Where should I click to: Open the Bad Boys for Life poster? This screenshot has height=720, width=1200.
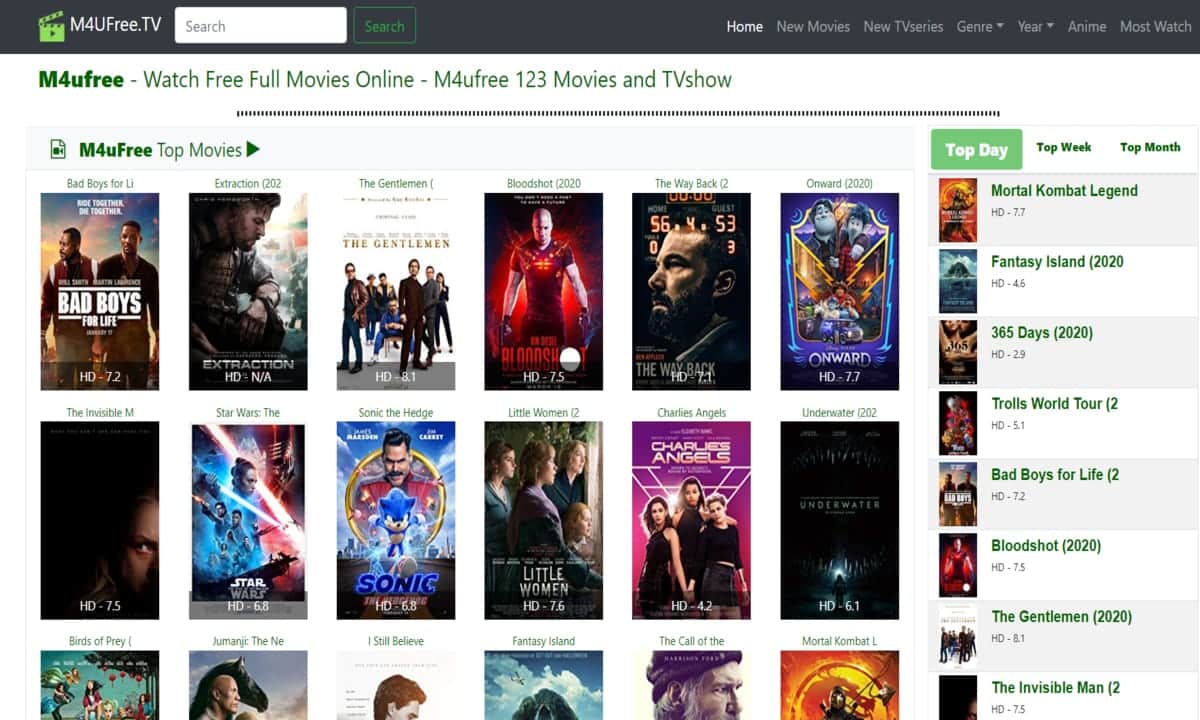(x=99, y=291)
